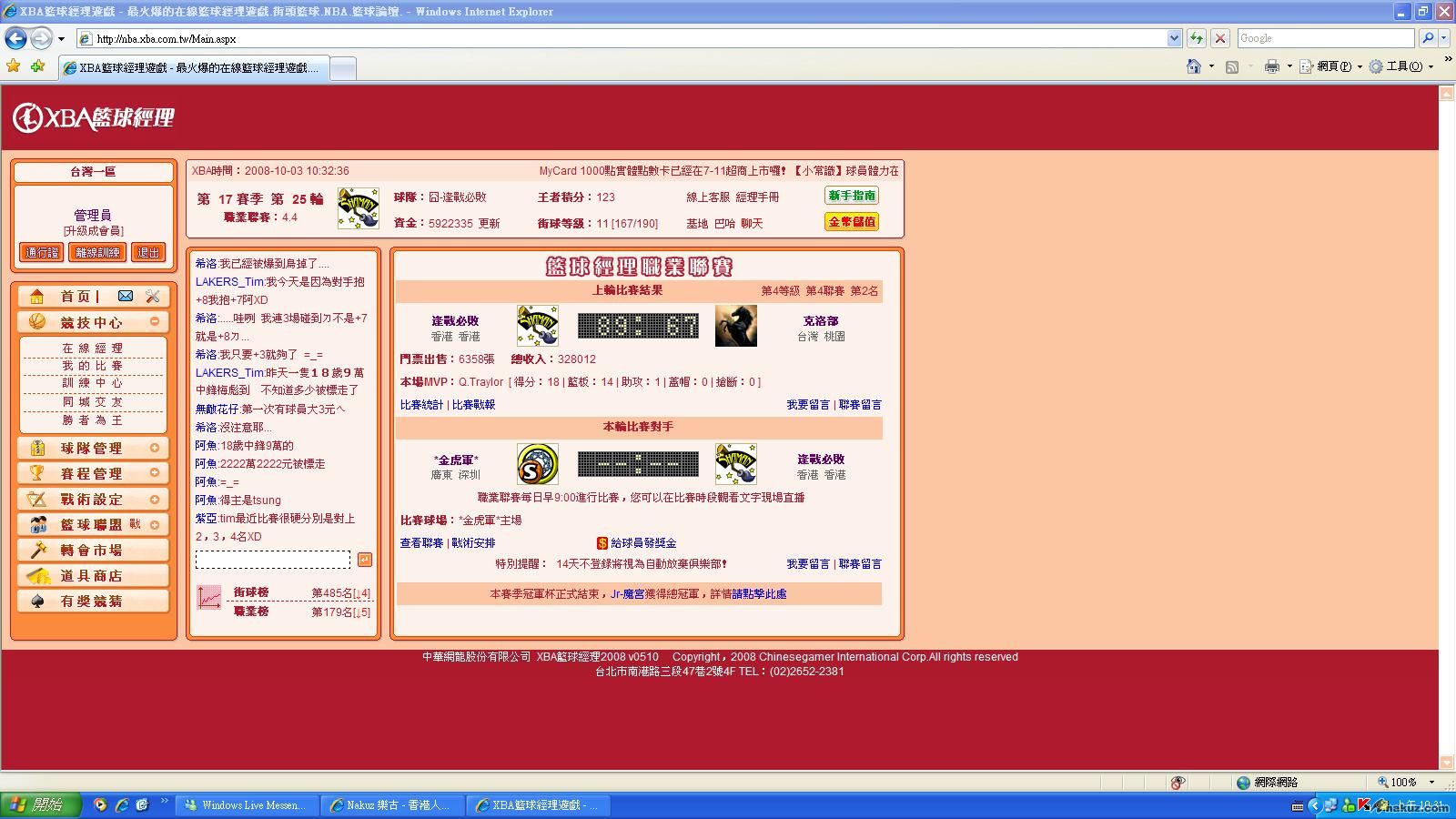Expand the 戰術設定 menu
The image size is (1456, 819).
155,499
